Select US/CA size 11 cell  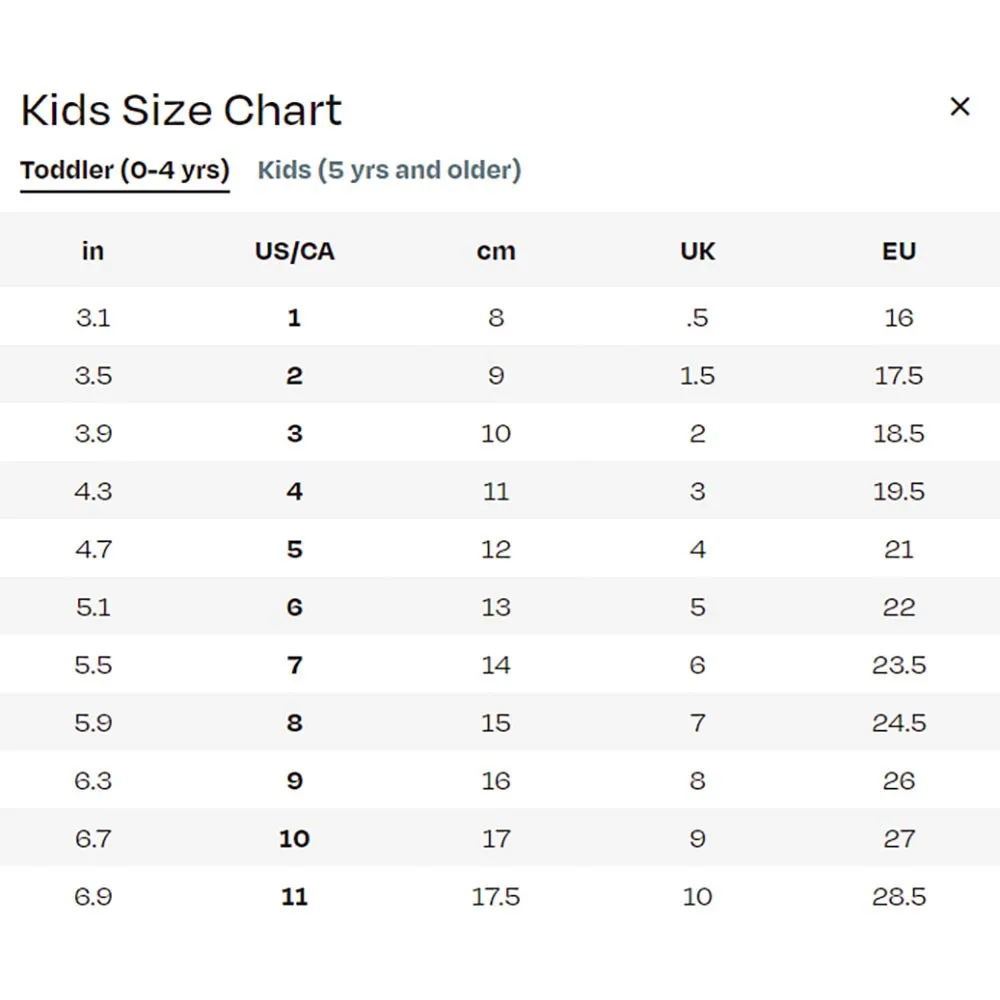[294, 896]
